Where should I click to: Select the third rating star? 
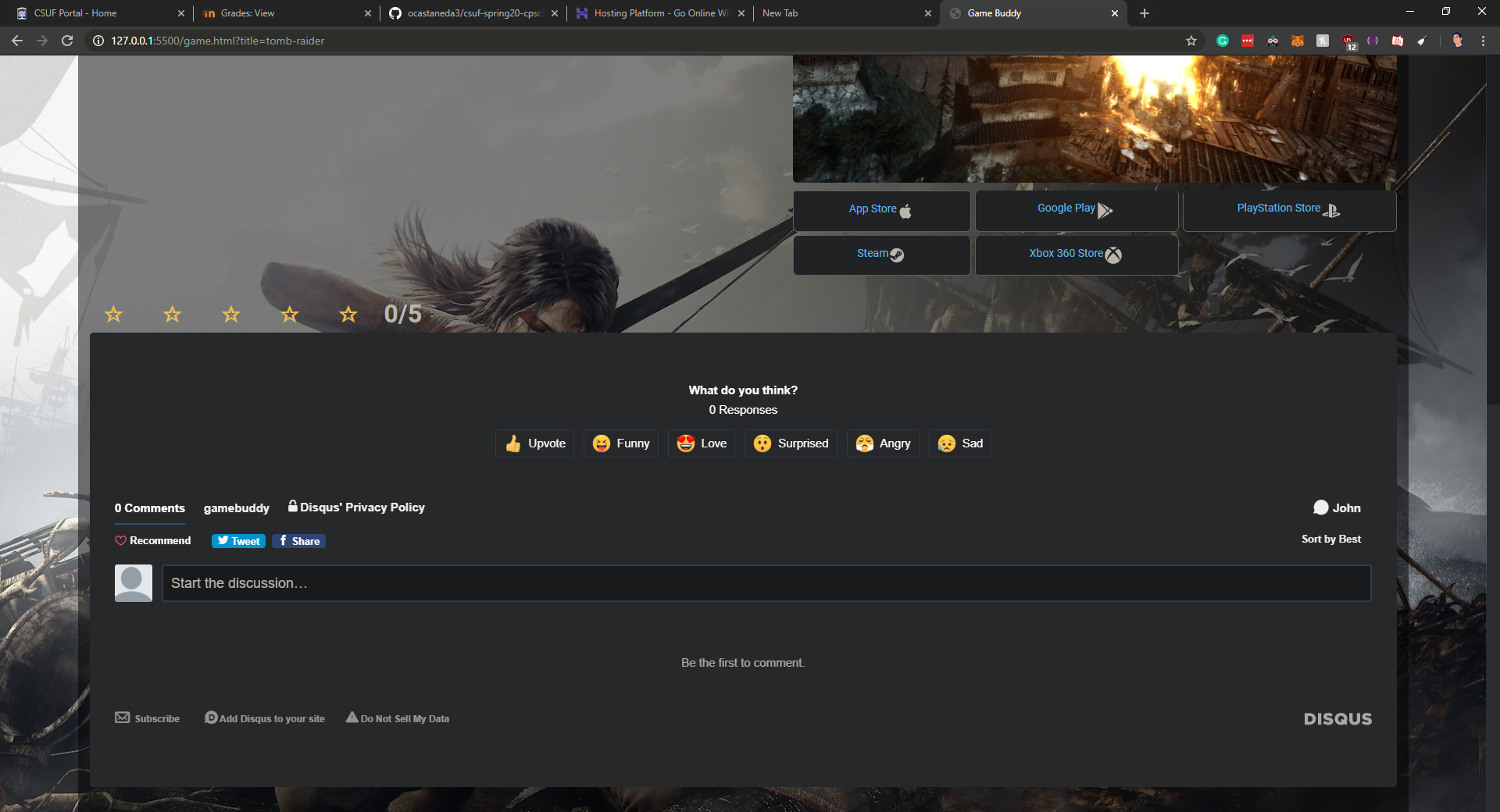coord(231,315)
